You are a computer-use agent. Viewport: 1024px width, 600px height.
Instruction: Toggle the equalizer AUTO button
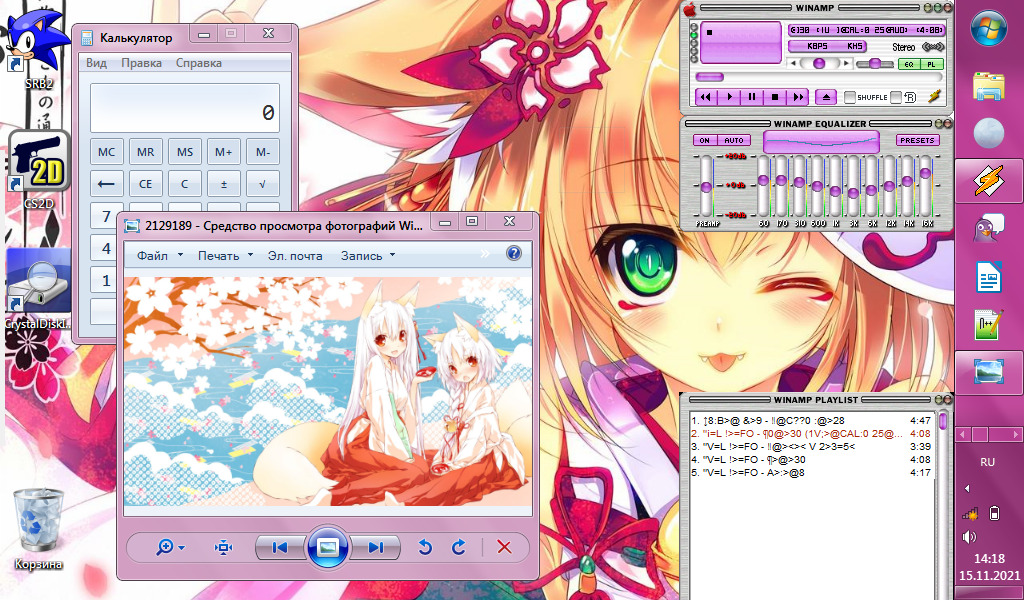[x=732, y=140]
